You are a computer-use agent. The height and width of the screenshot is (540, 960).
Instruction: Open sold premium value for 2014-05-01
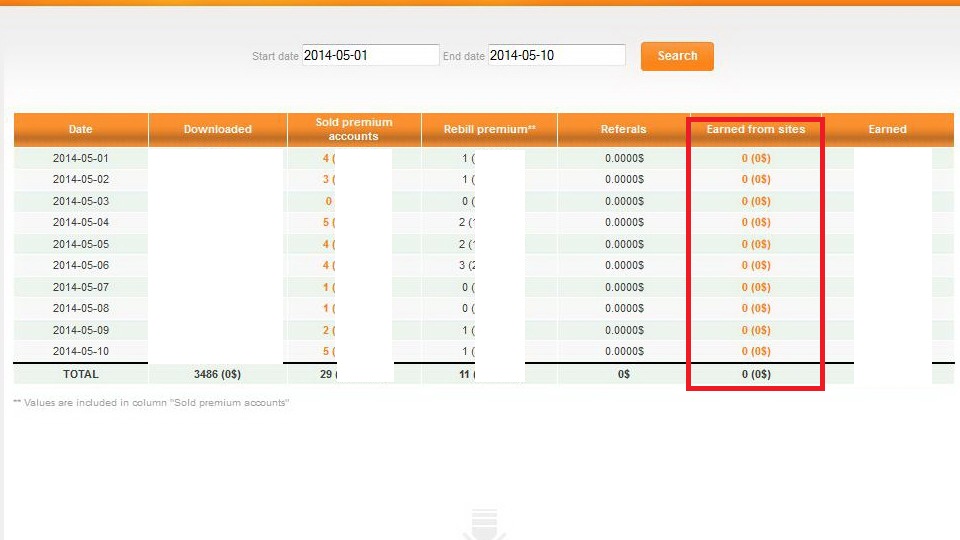pos(328,158)
